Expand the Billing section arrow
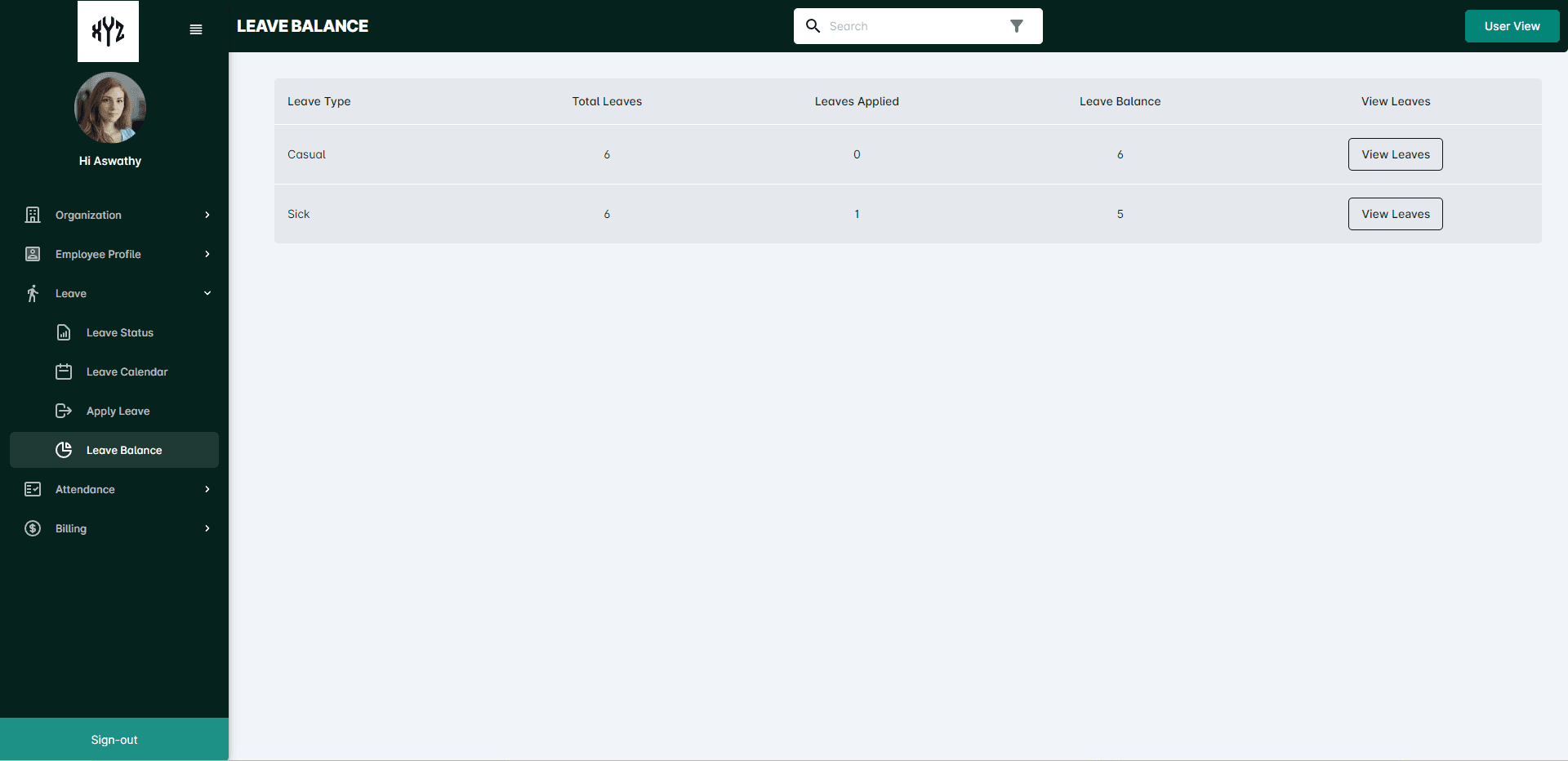The width and height of the screenshot is (1568, 761). [207, 528]
